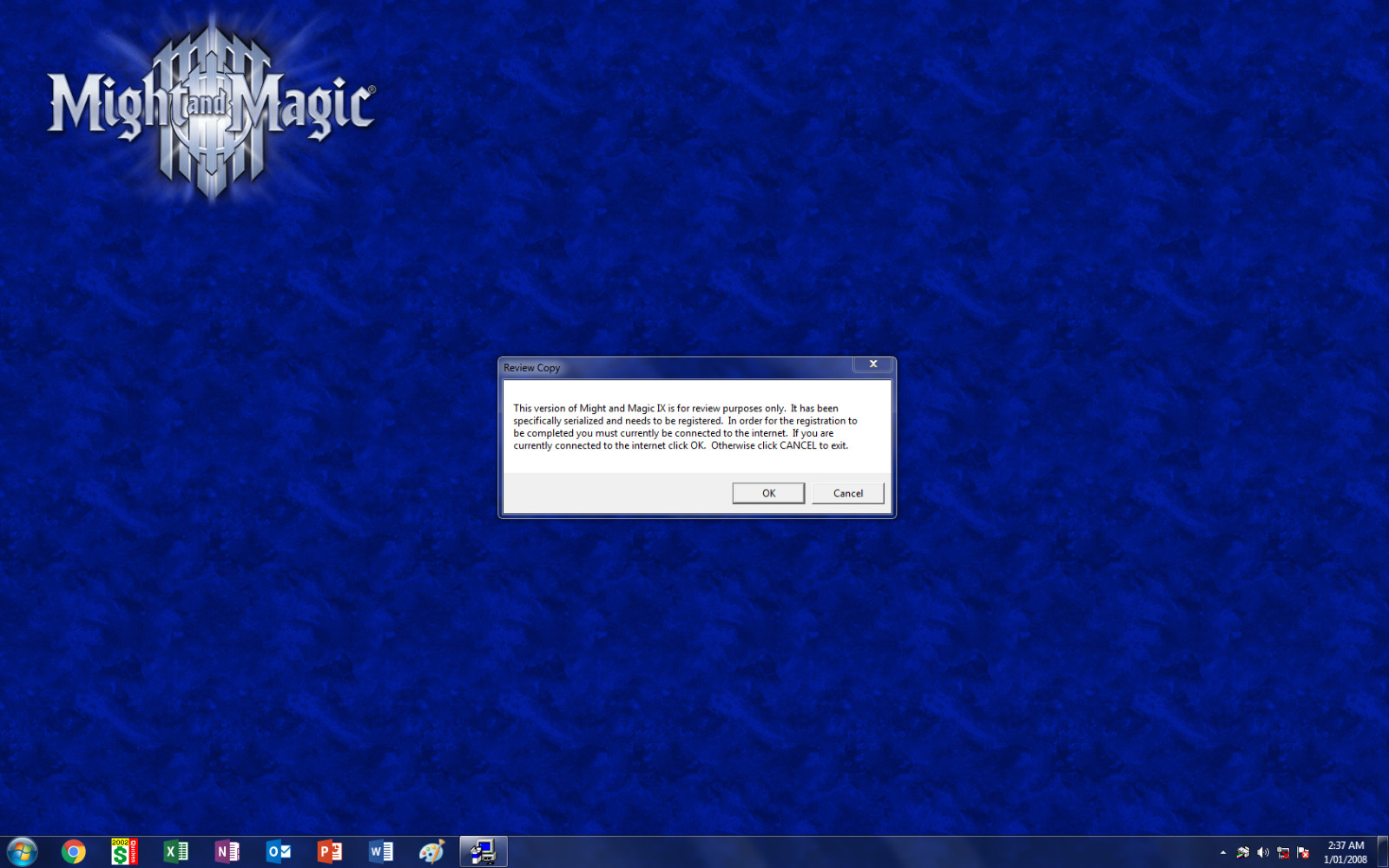Click Cancel to exit registration
Image resolution: width=1389 pixels, height=868 pixels.
848,493
